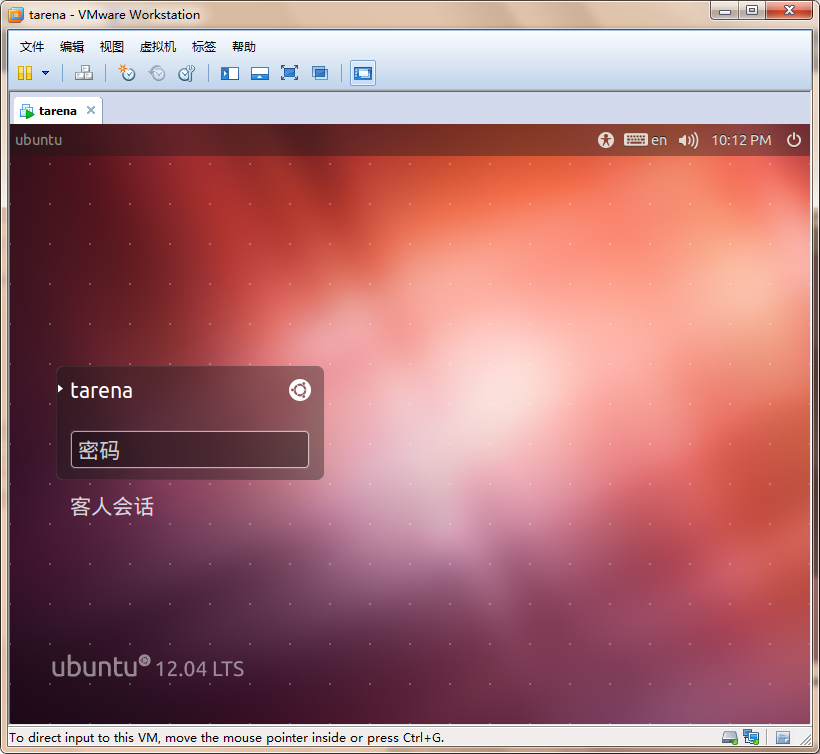Select the tarena VM tab
Viewport: 820px width, 754px height.
[58, 111]
